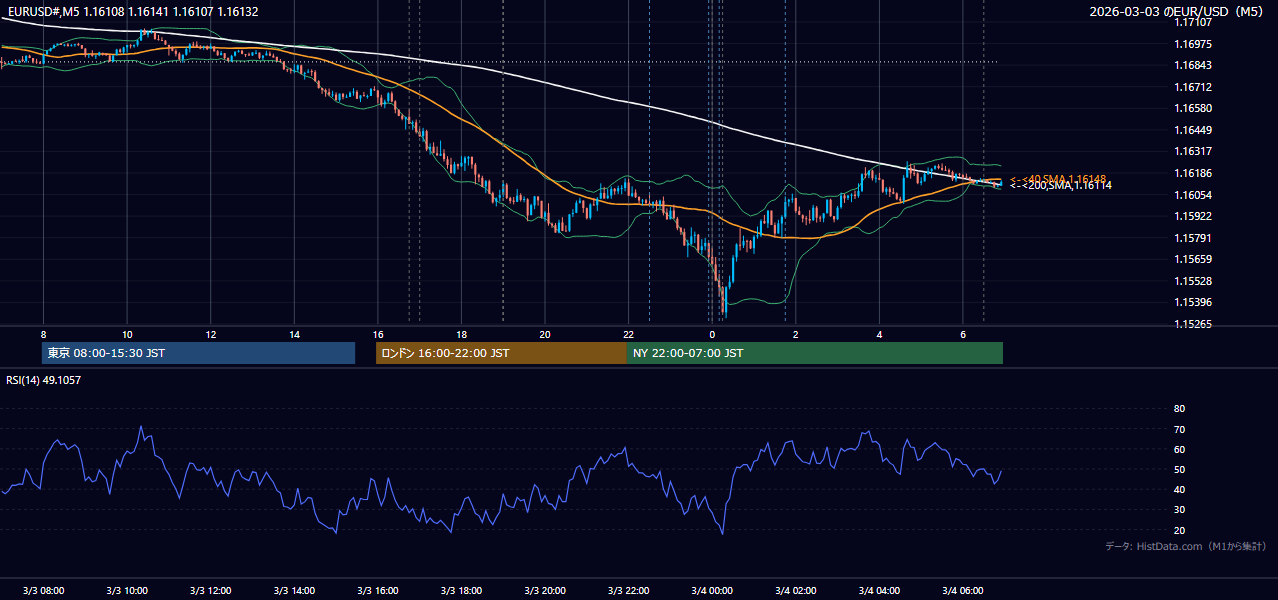The height and width of the screenshot is (600, 1278).
Task: Select the ロンドン 16:00-22:00 JST session bar
Action: 501,353
